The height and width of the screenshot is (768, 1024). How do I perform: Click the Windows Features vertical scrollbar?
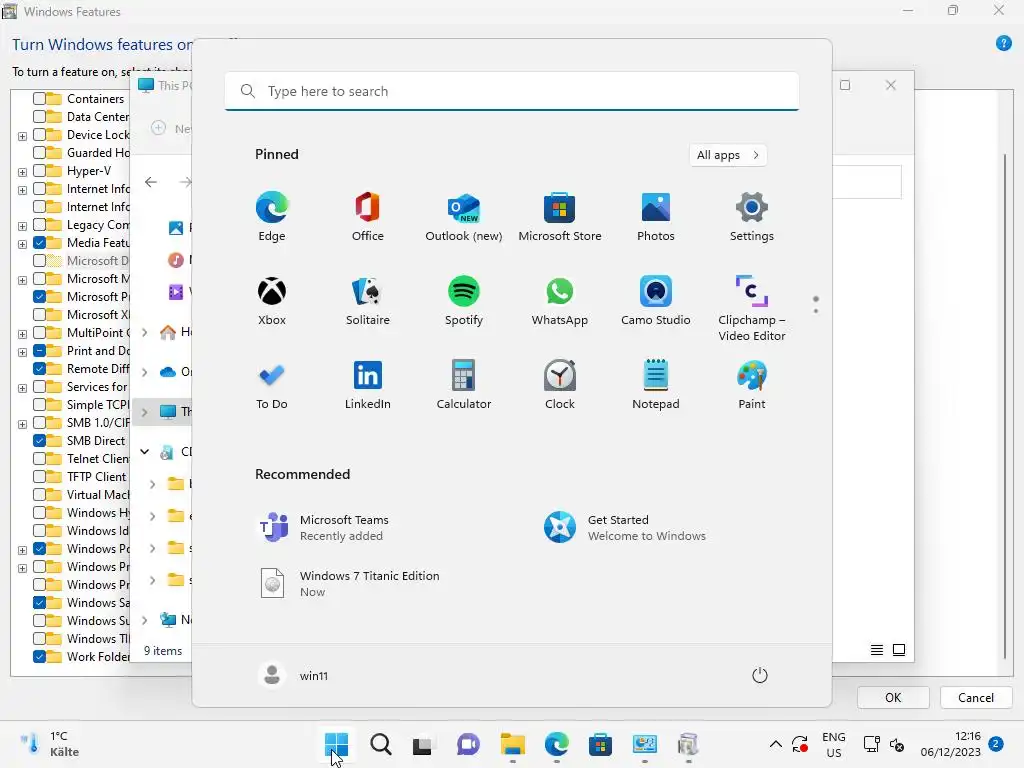(1004, 405)
